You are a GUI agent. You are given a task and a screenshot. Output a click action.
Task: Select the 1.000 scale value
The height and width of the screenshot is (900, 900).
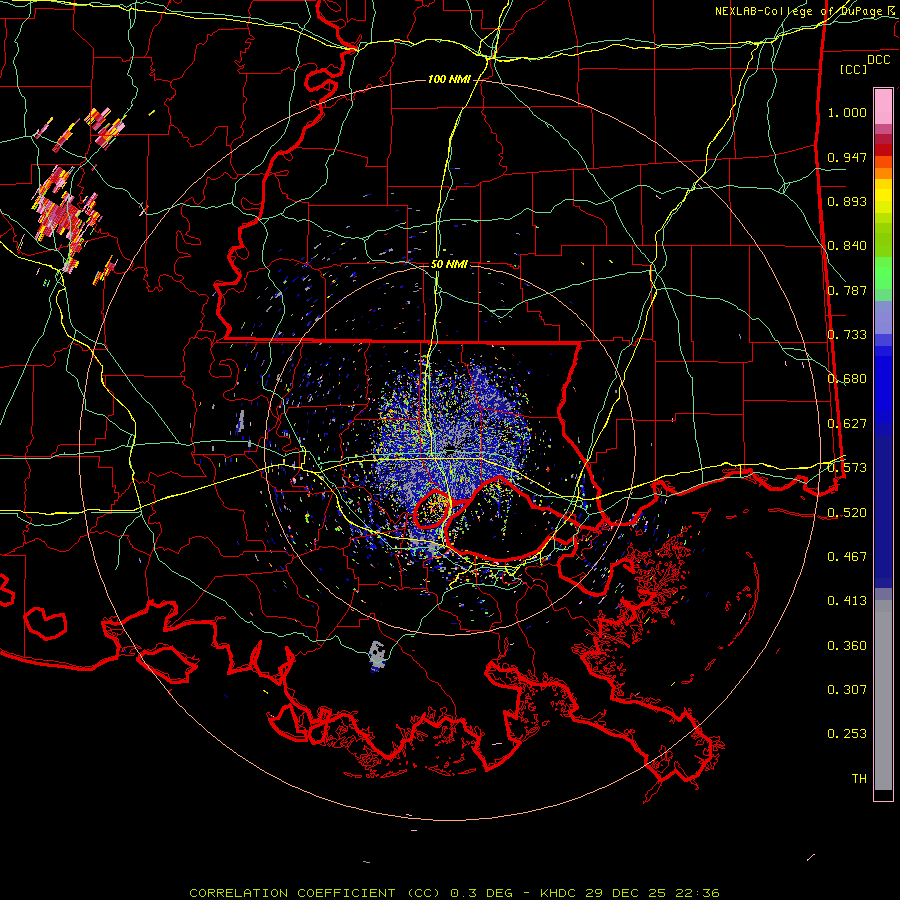pyautogui.click(x=847, y=112)
